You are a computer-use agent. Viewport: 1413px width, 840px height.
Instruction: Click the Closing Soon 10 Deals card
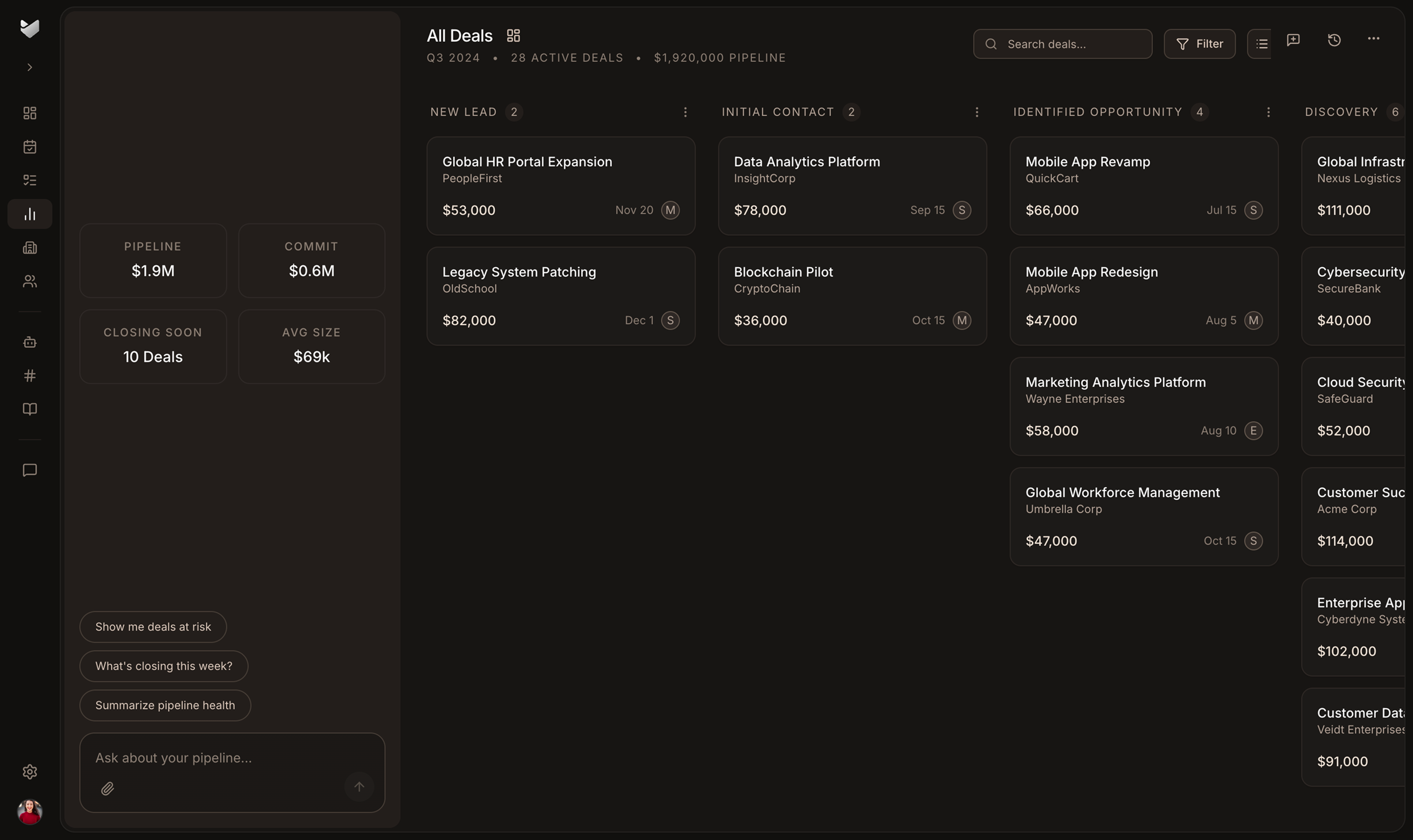click(153, 346)
